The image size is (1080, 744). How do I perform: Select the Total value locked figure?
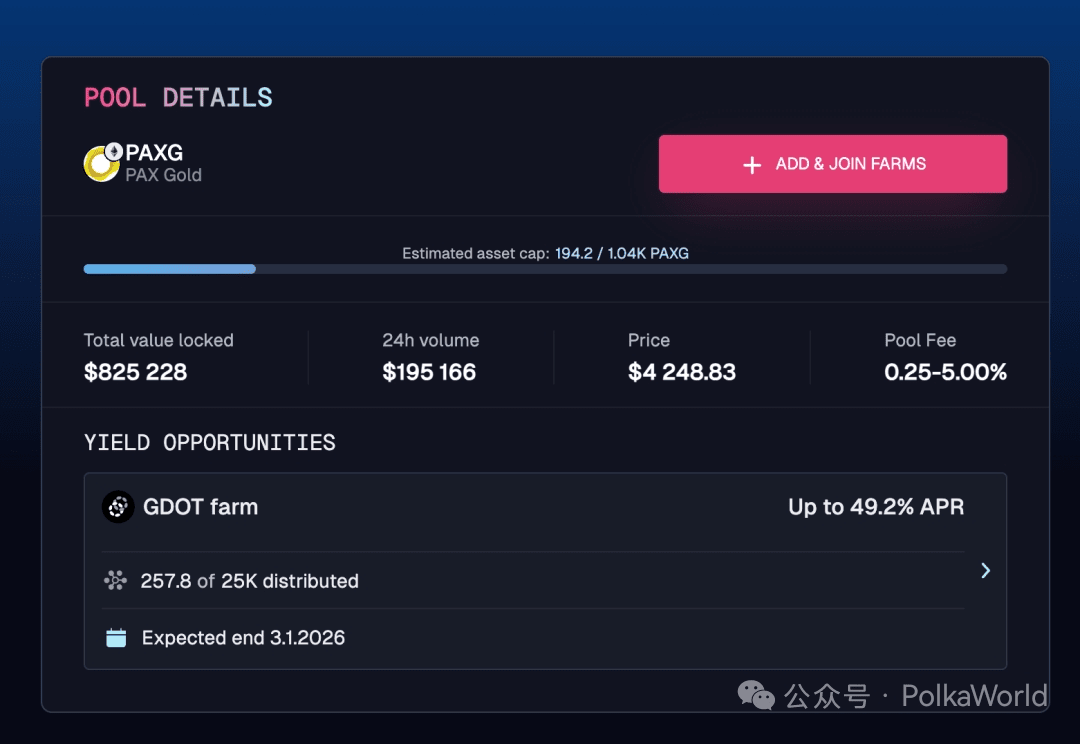135,372
